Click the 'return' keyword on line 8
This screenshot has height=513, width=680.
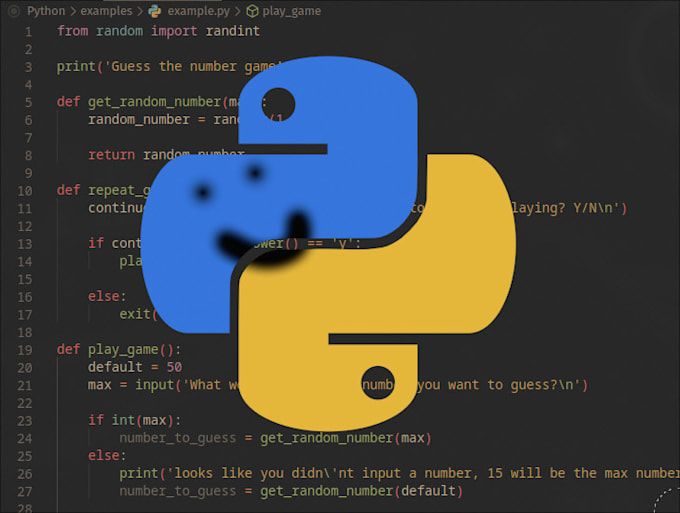[111, 154]
